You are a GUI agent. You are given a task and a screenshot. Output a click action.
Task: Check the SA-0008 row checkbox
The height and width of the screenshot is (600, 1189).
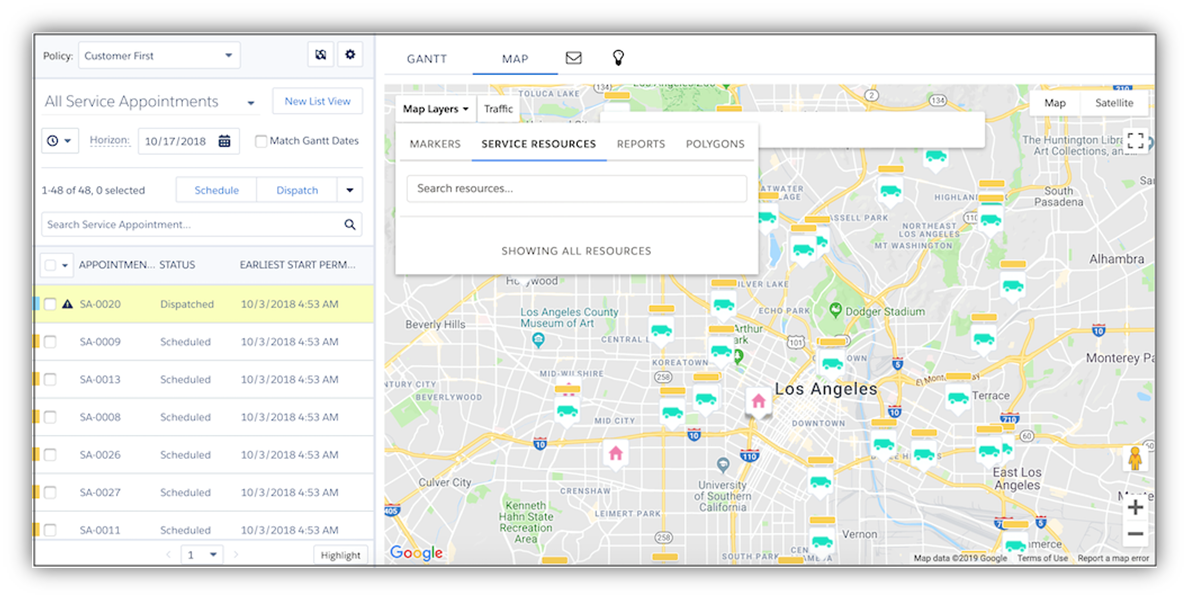coord(50,417)
